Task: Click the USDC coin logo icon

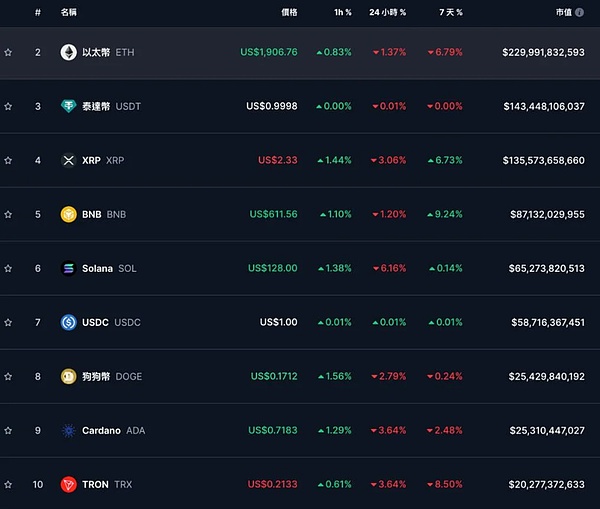Action: 69,322
